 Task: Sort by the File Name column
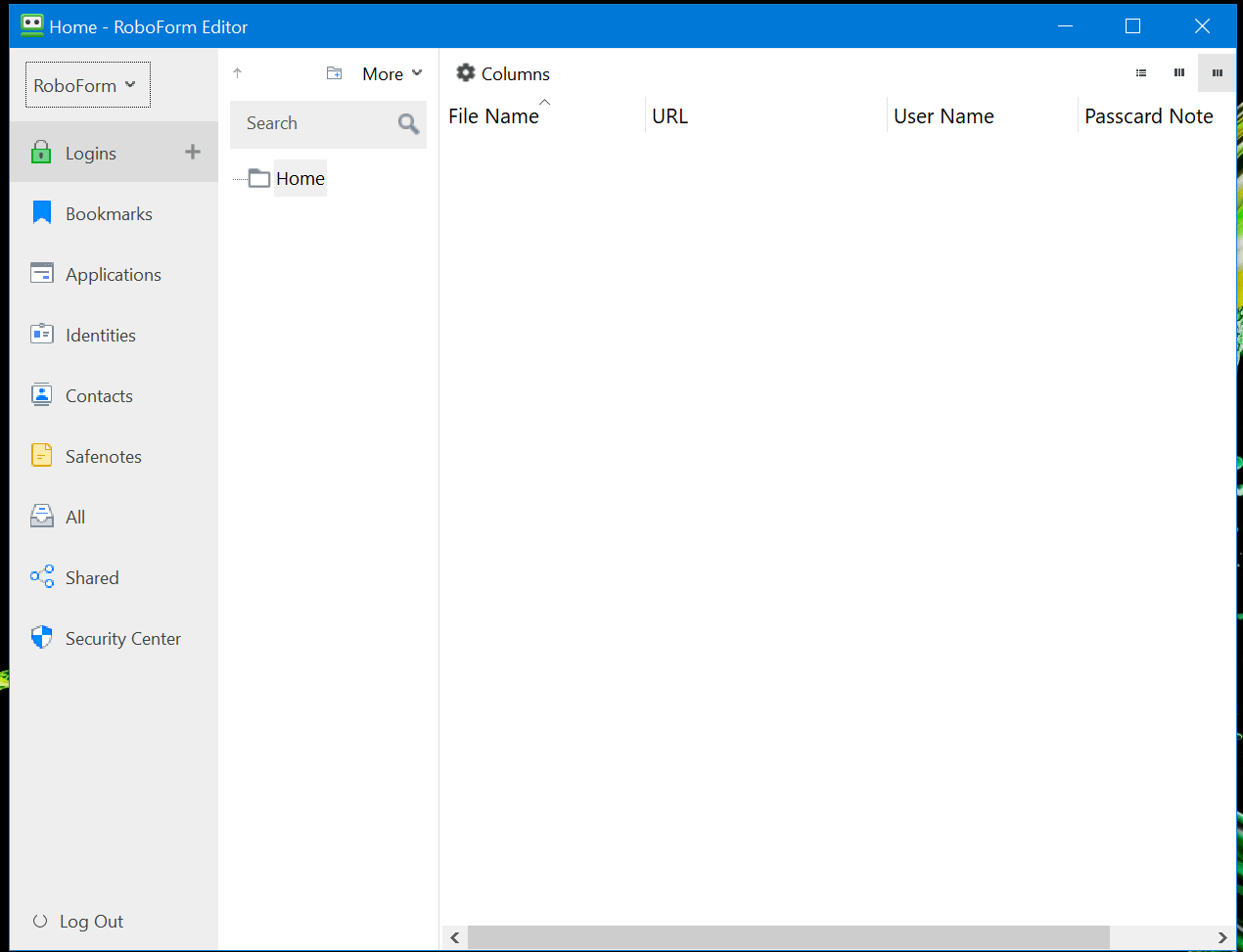tap(493, 115)
